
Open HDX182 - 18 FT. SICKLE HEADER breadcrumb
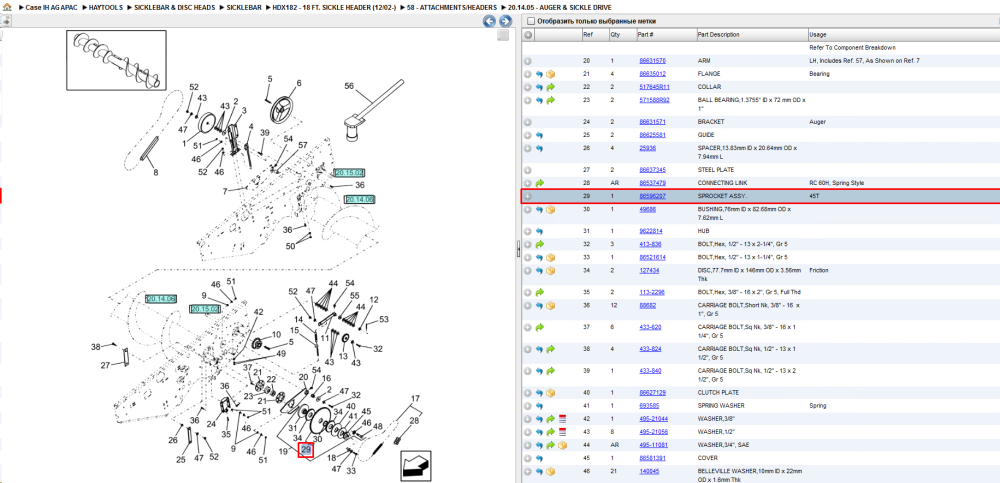click(334, 8)
